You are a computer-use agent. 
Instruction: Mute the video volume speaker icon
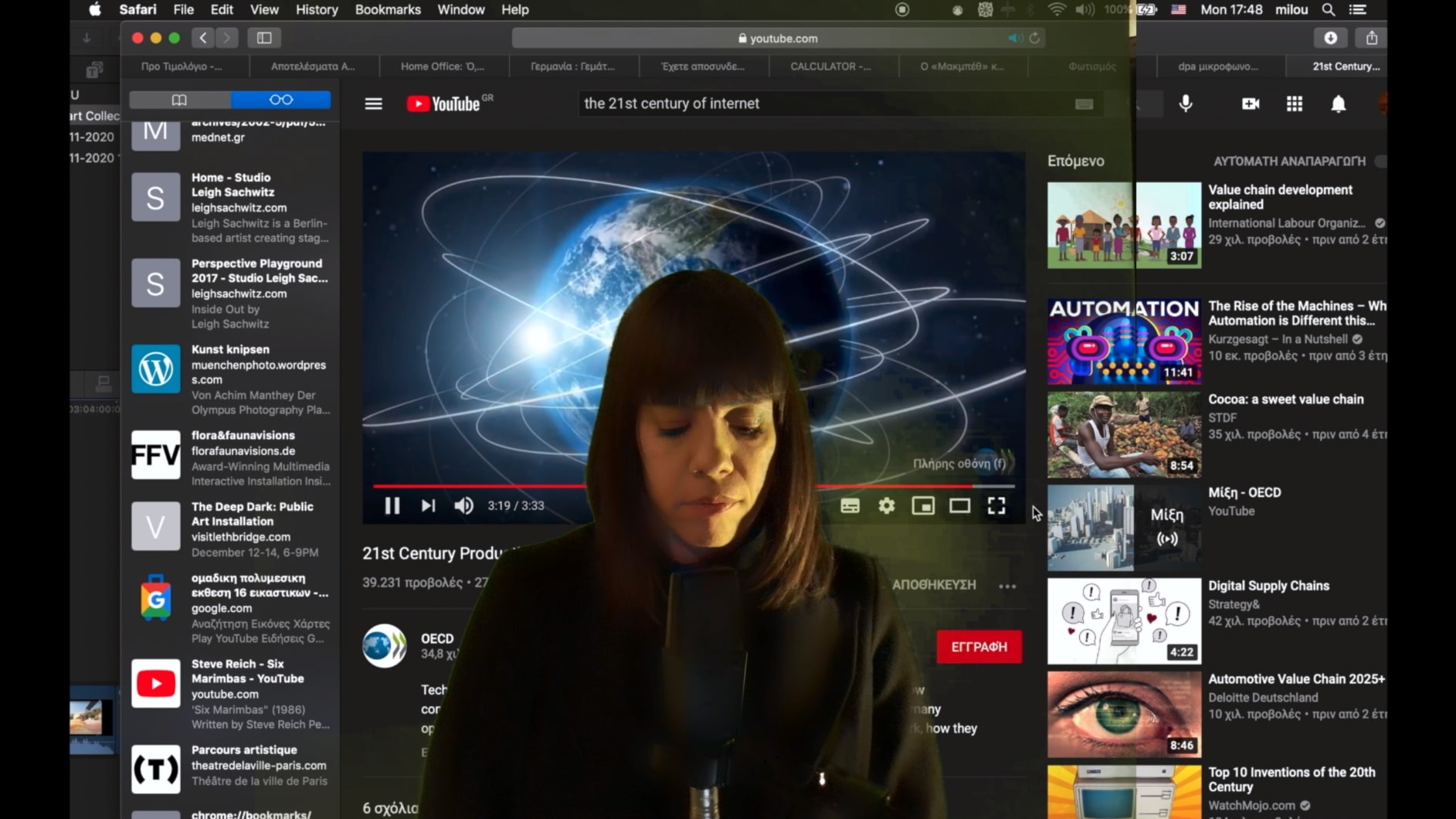[463, 505]
